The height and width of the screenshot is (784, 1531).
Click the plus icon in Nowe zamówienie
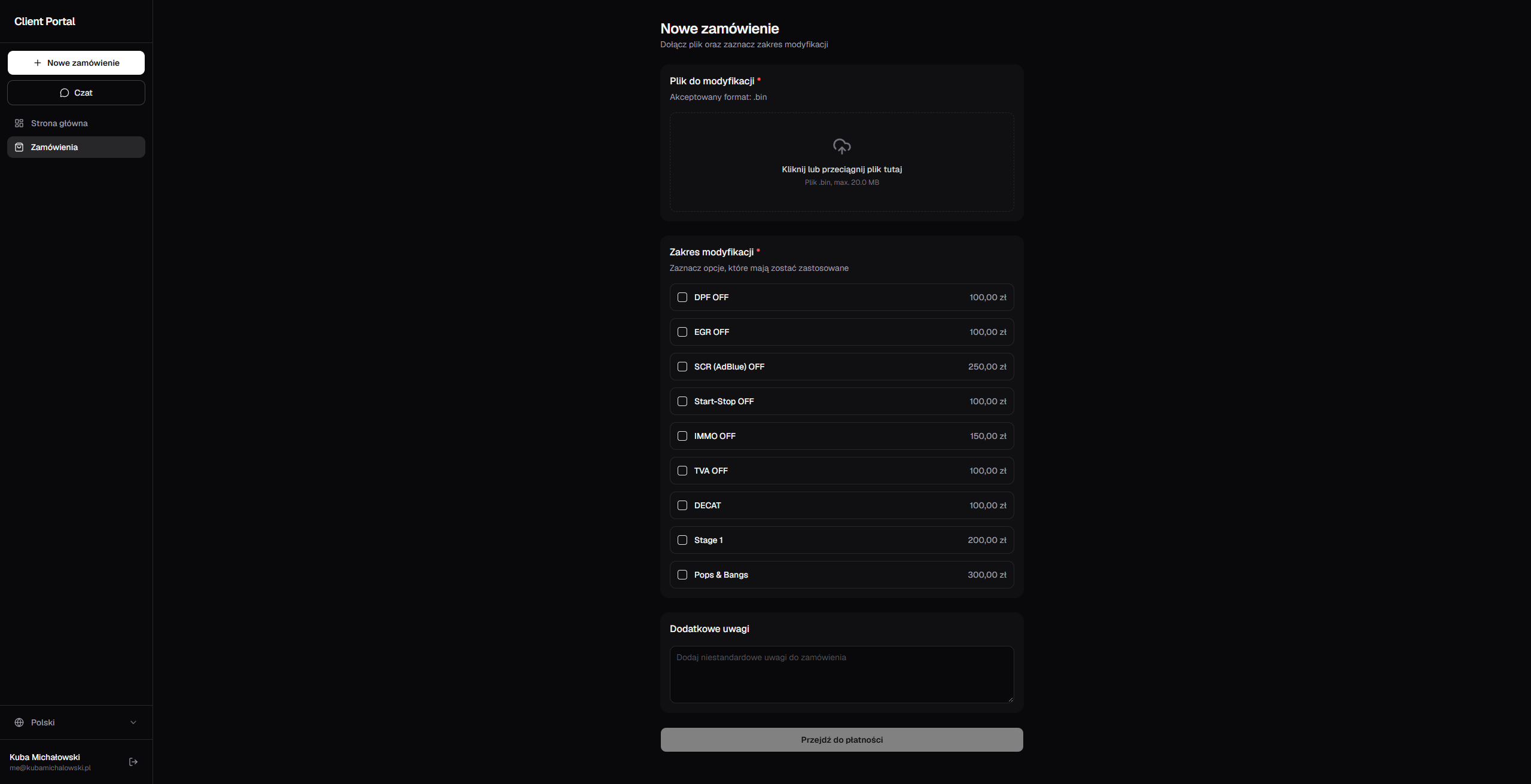pyautogui.click(x=38, y=63)
